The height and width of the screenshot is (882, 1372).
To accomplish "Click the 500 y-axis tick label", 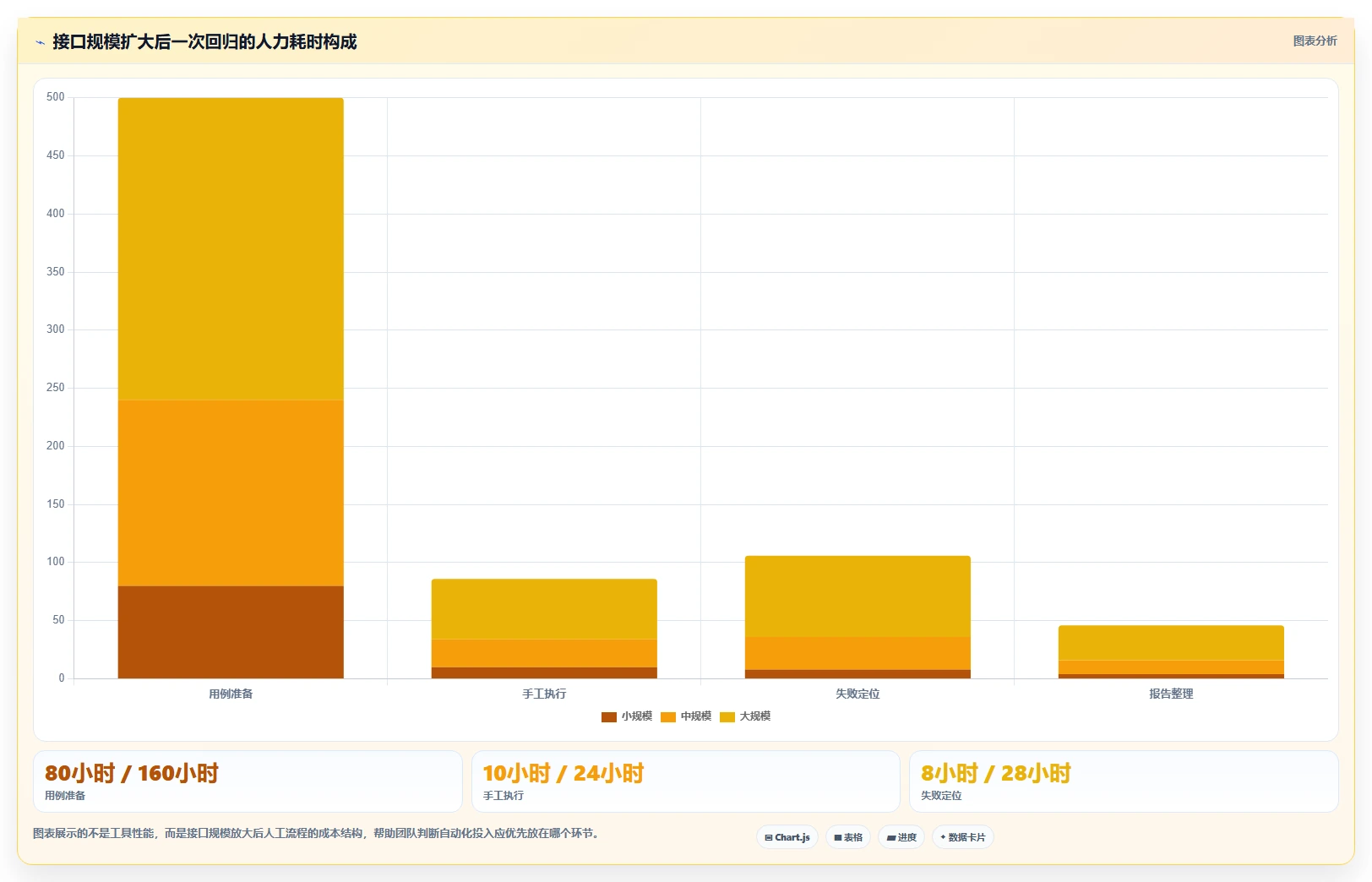I will 56,97.
